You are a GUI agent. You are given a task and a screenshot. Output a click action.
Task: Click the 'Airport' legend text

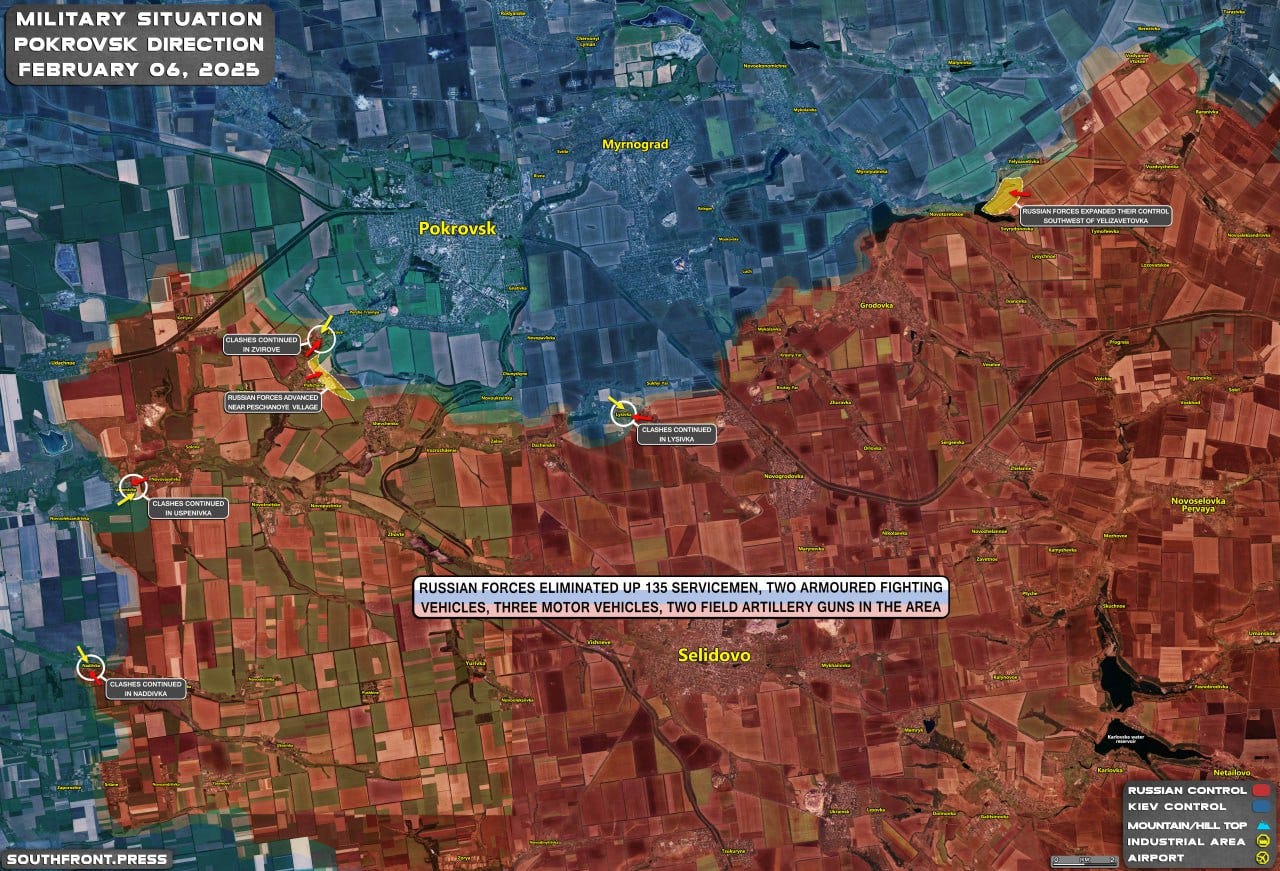[x=1156, y=858]
